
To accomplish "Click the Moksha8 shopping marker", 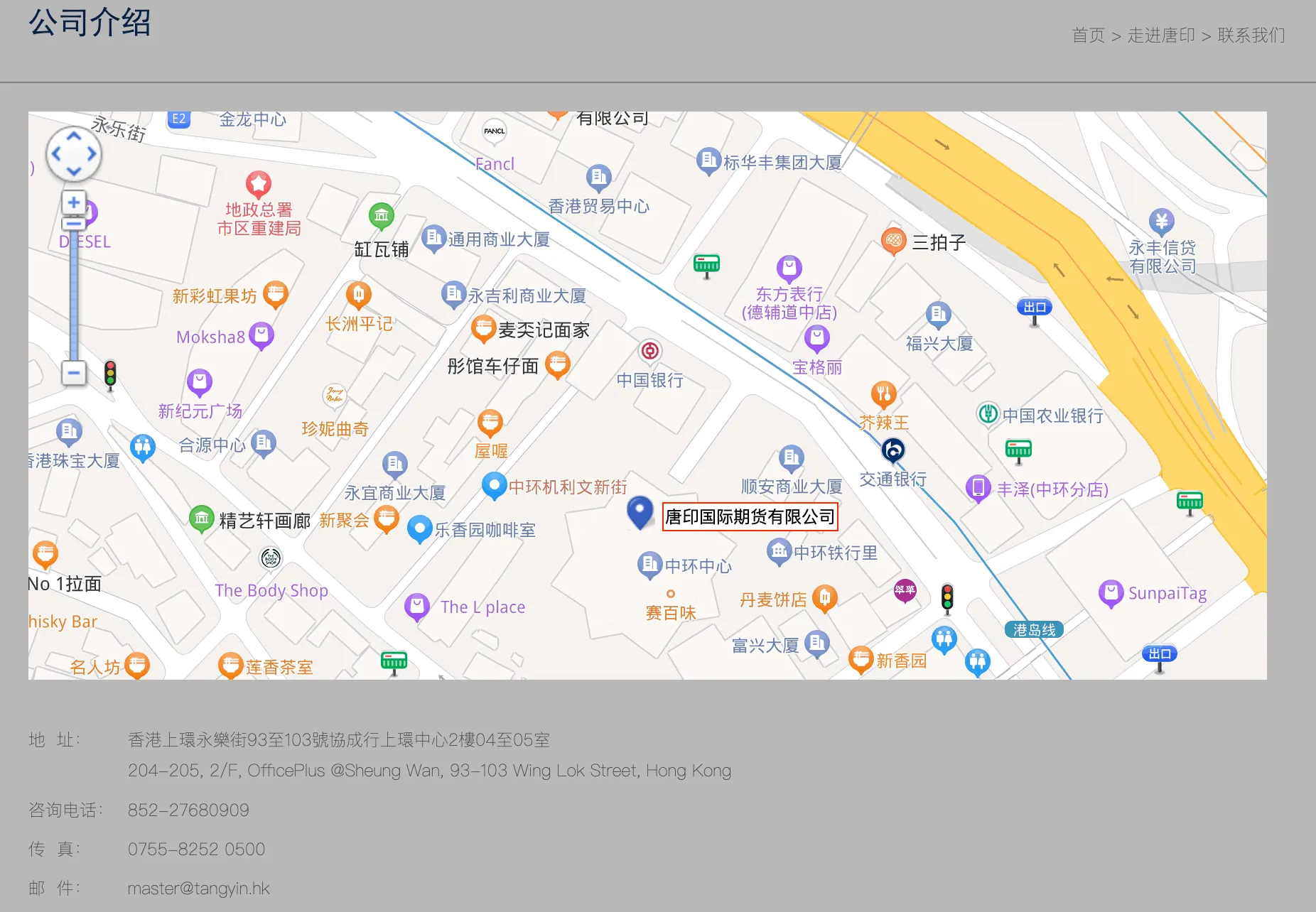I will 261,336.
